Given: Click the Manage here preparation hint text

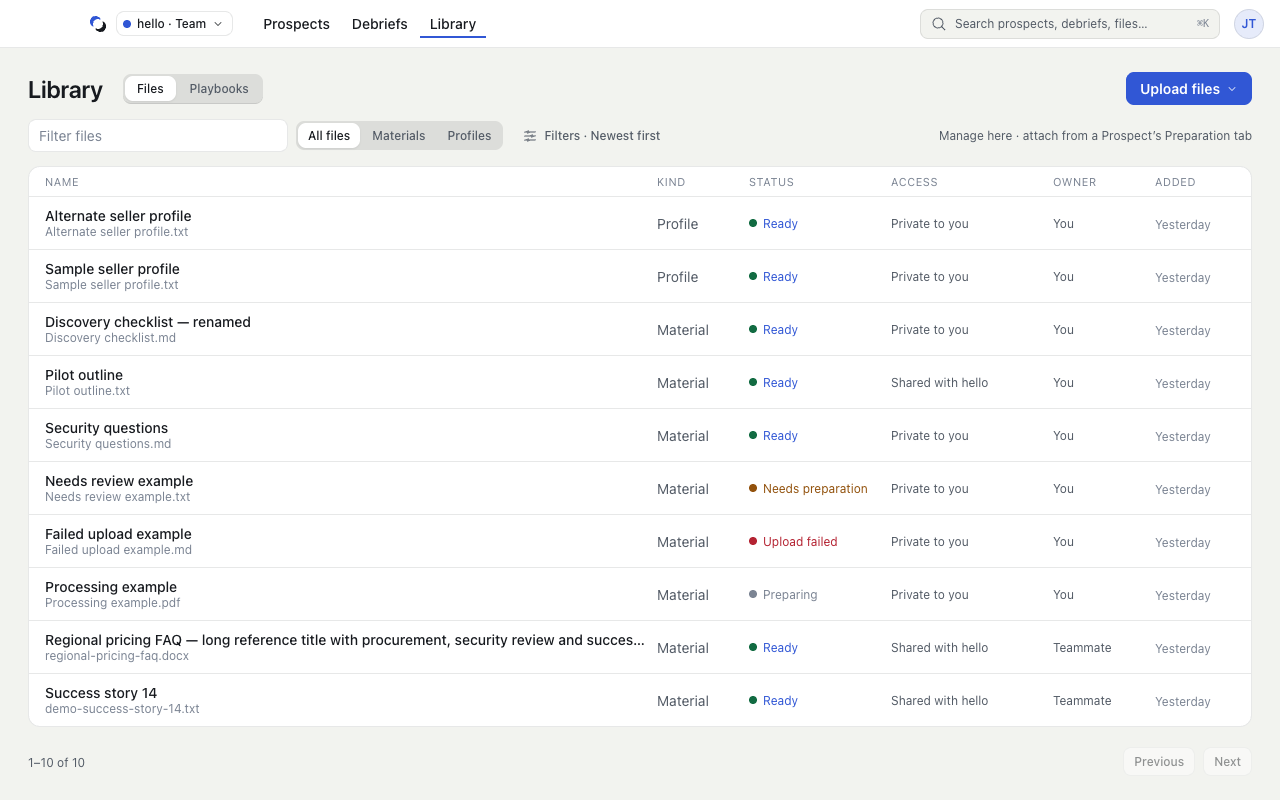Looking at the screenshot, I should click(x=1095, y=136).
